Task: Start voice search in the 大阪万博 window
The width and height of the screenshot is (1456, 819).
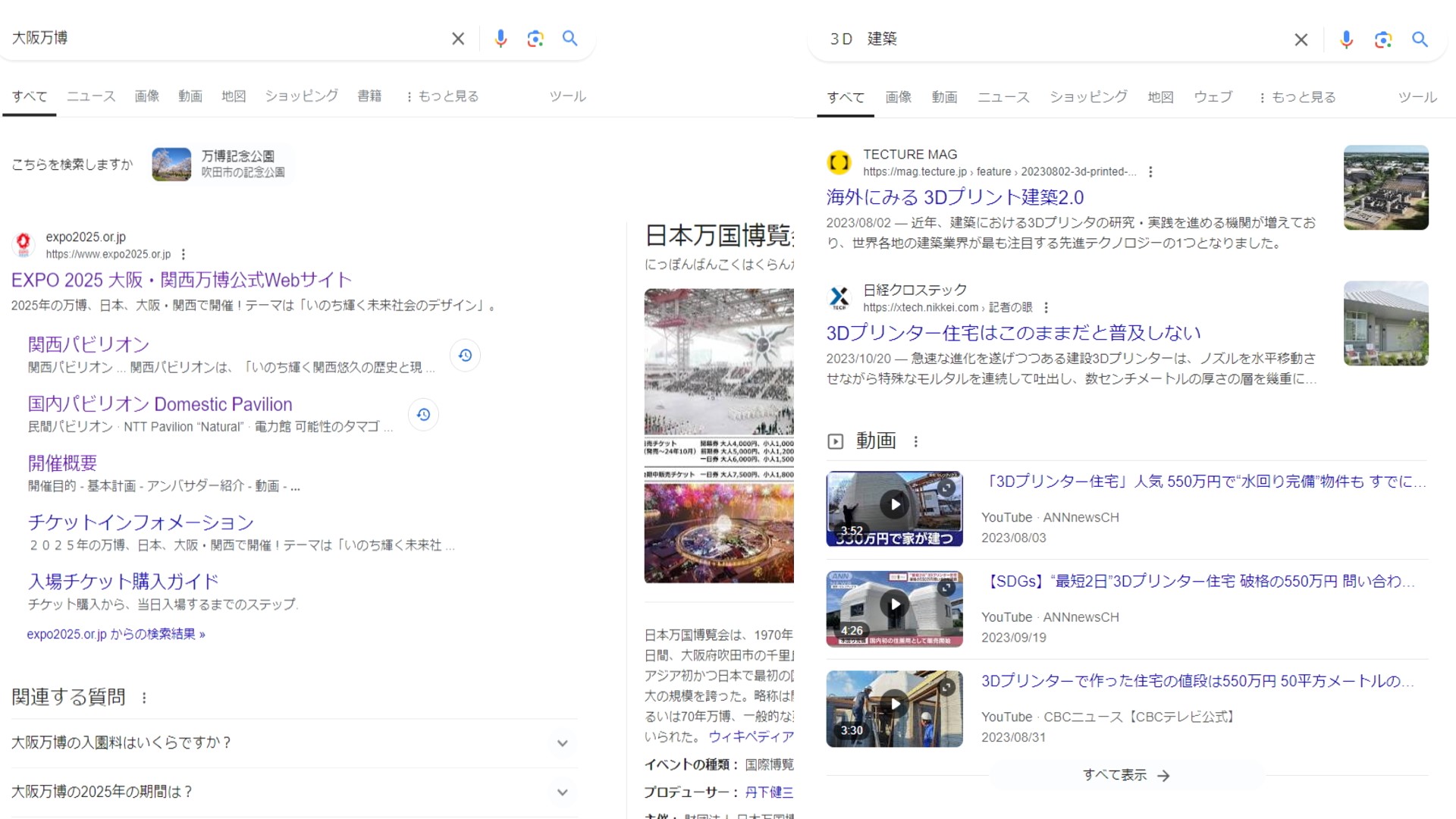Action: [x=500, y=39]
